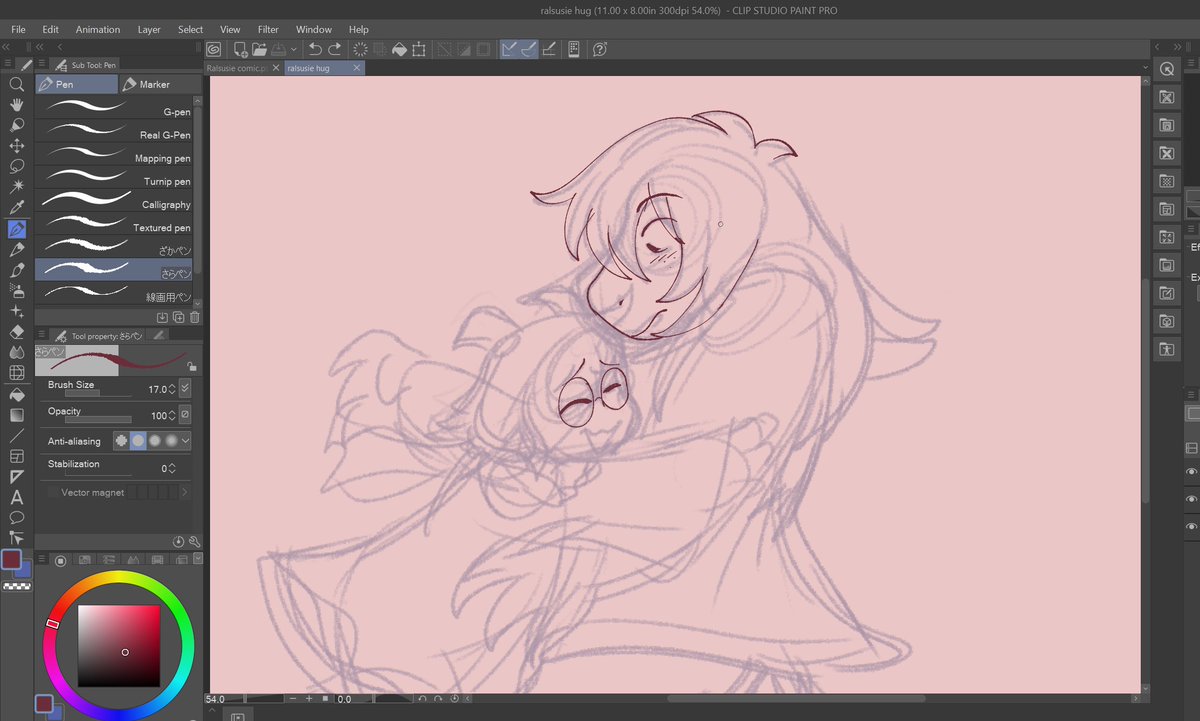Select the Hand move-view tool
The image size is (1200, 721).
[x=17, y=105]
